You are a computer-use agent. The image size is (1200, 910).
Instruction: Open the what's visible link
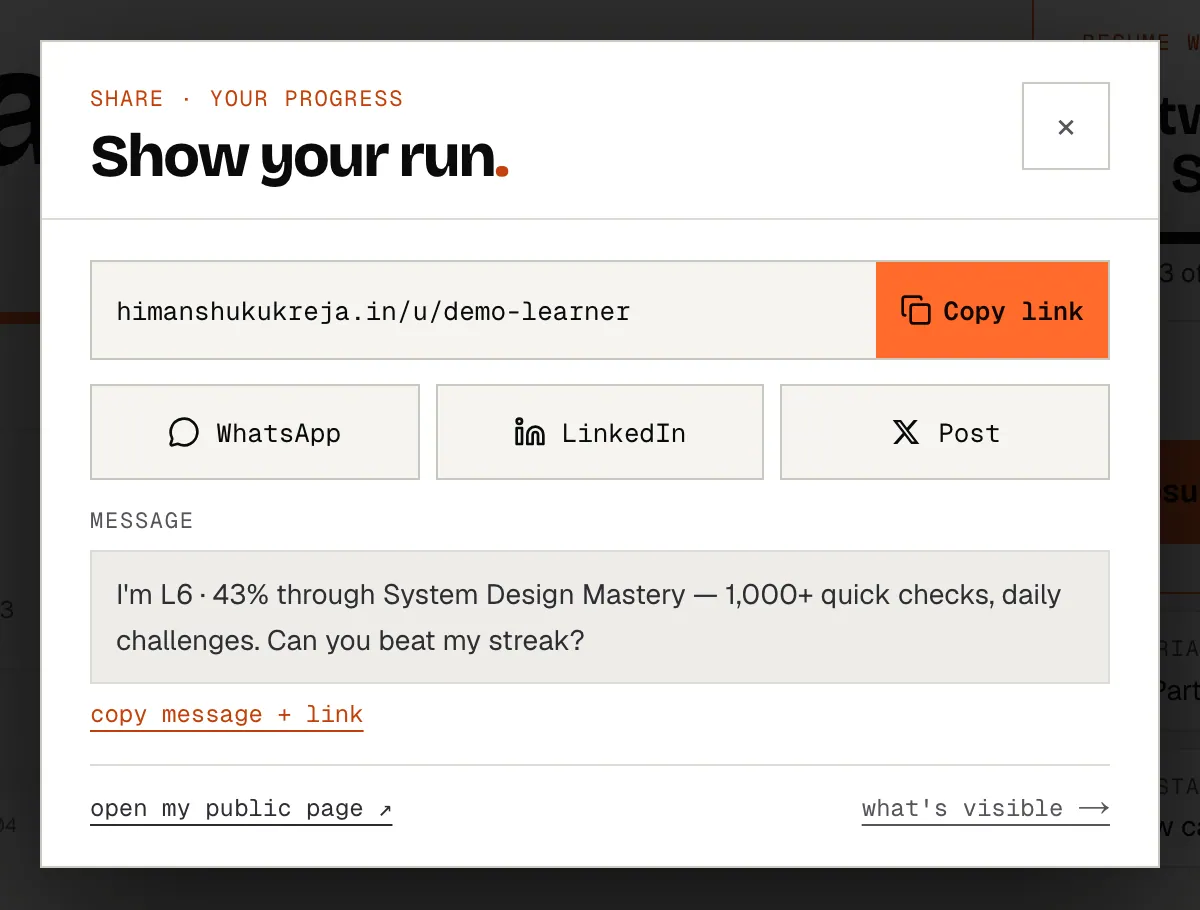tap(986, 809)
